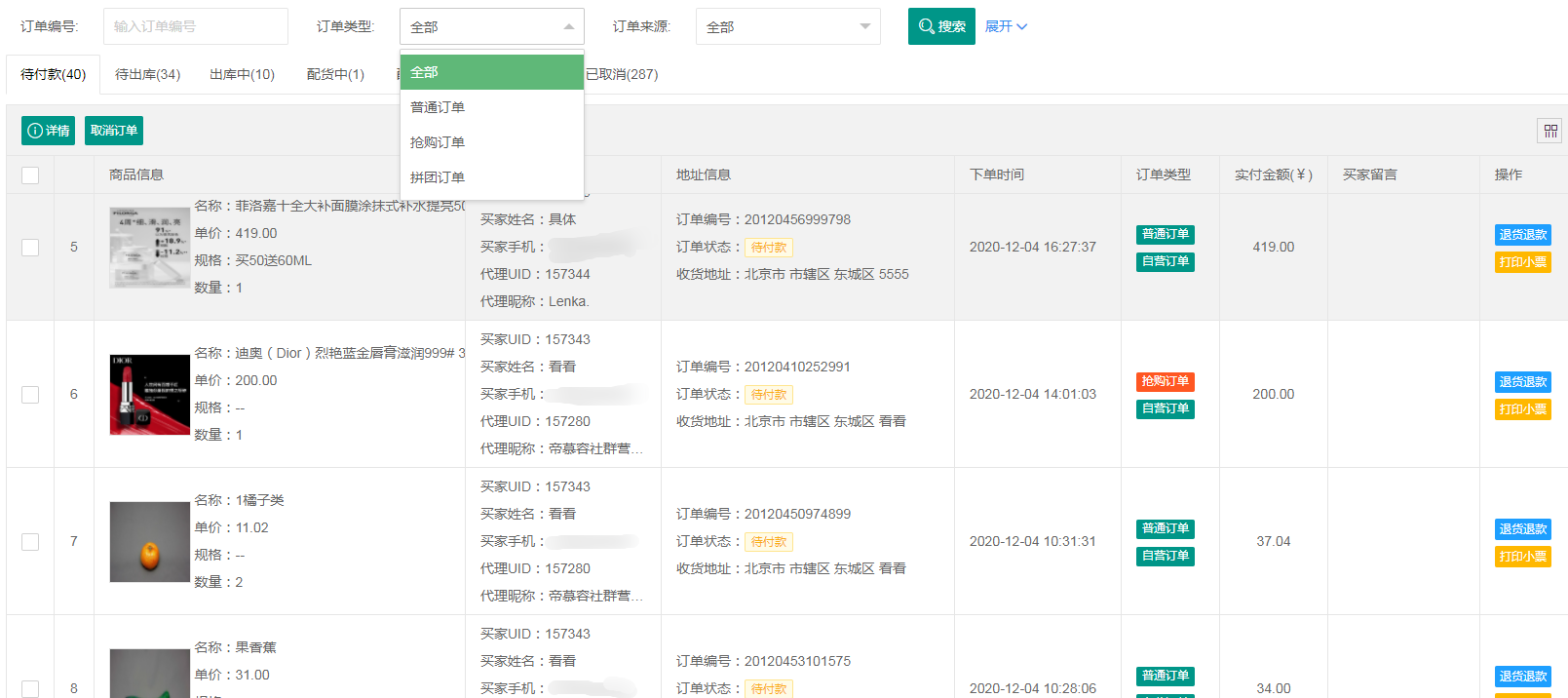Click the 抢购订单 tag in row 6
This screenshot has width=1568, height=698.
click(x=1166, y=381)
